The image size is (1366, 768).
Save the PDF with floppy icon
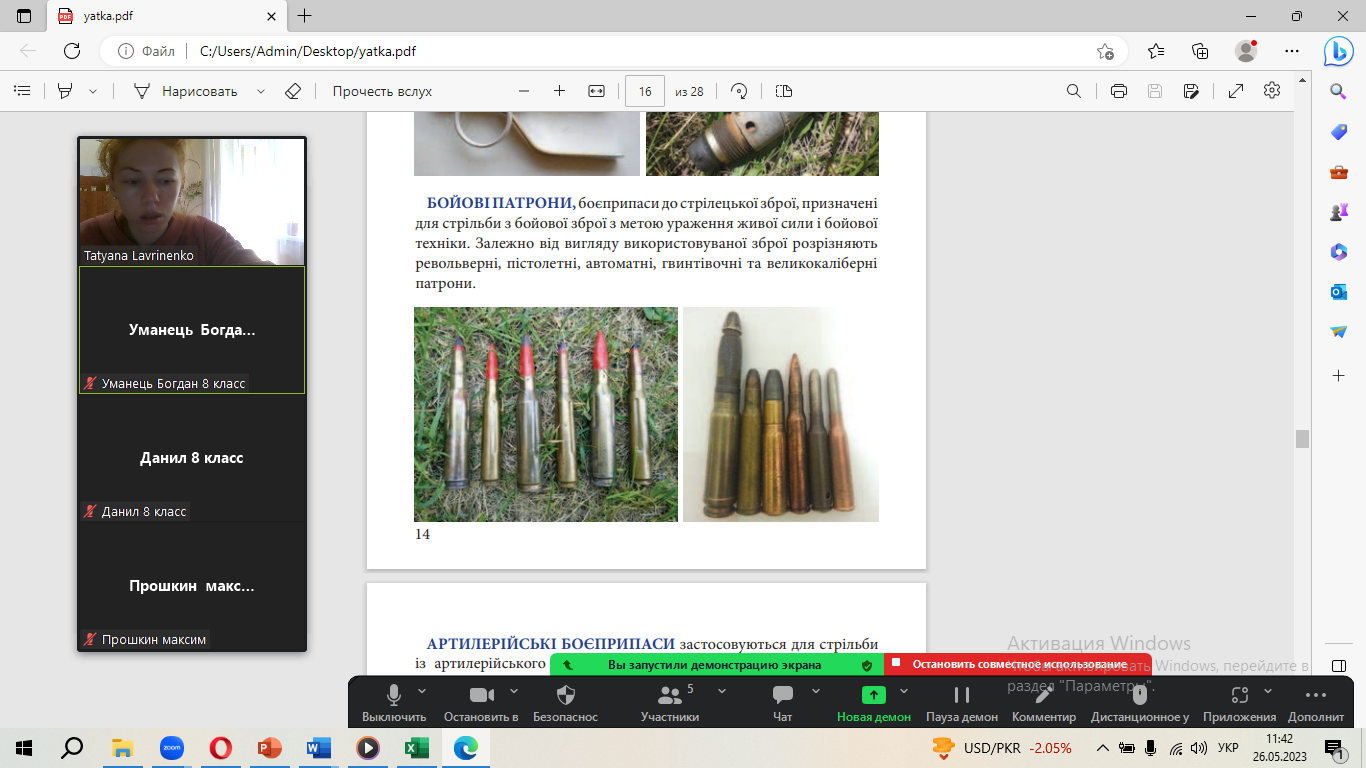tap(1155, 91)
